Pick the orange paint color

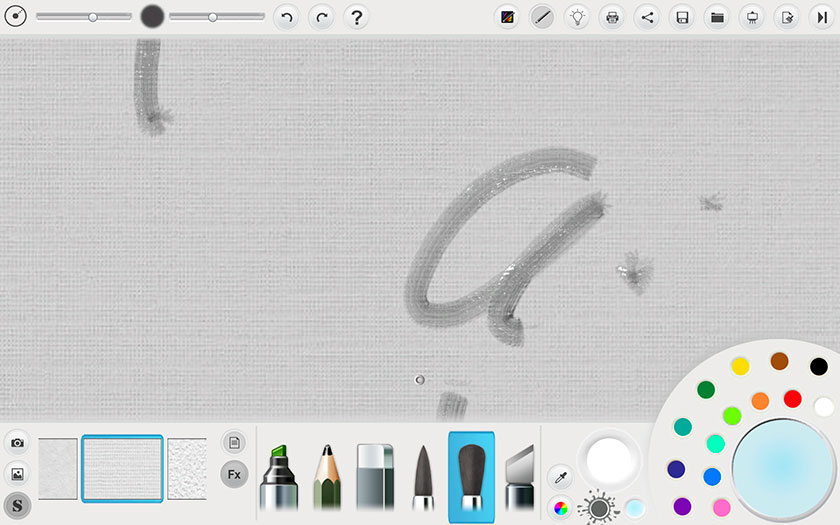click(x=760, y=400)
